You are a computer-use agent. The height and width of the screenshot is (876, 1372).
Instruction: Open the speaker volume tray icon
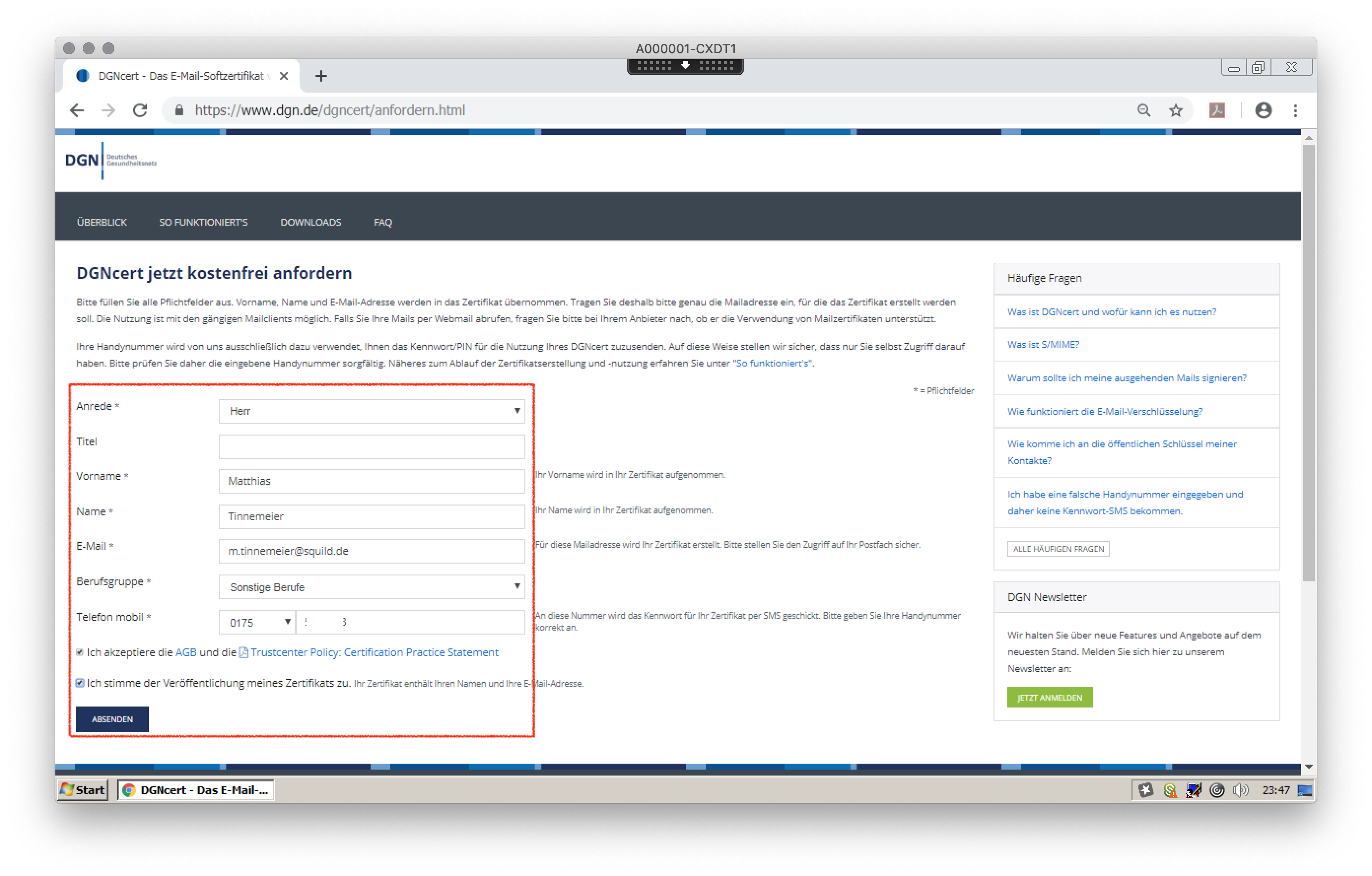[x=1240, y=790]
